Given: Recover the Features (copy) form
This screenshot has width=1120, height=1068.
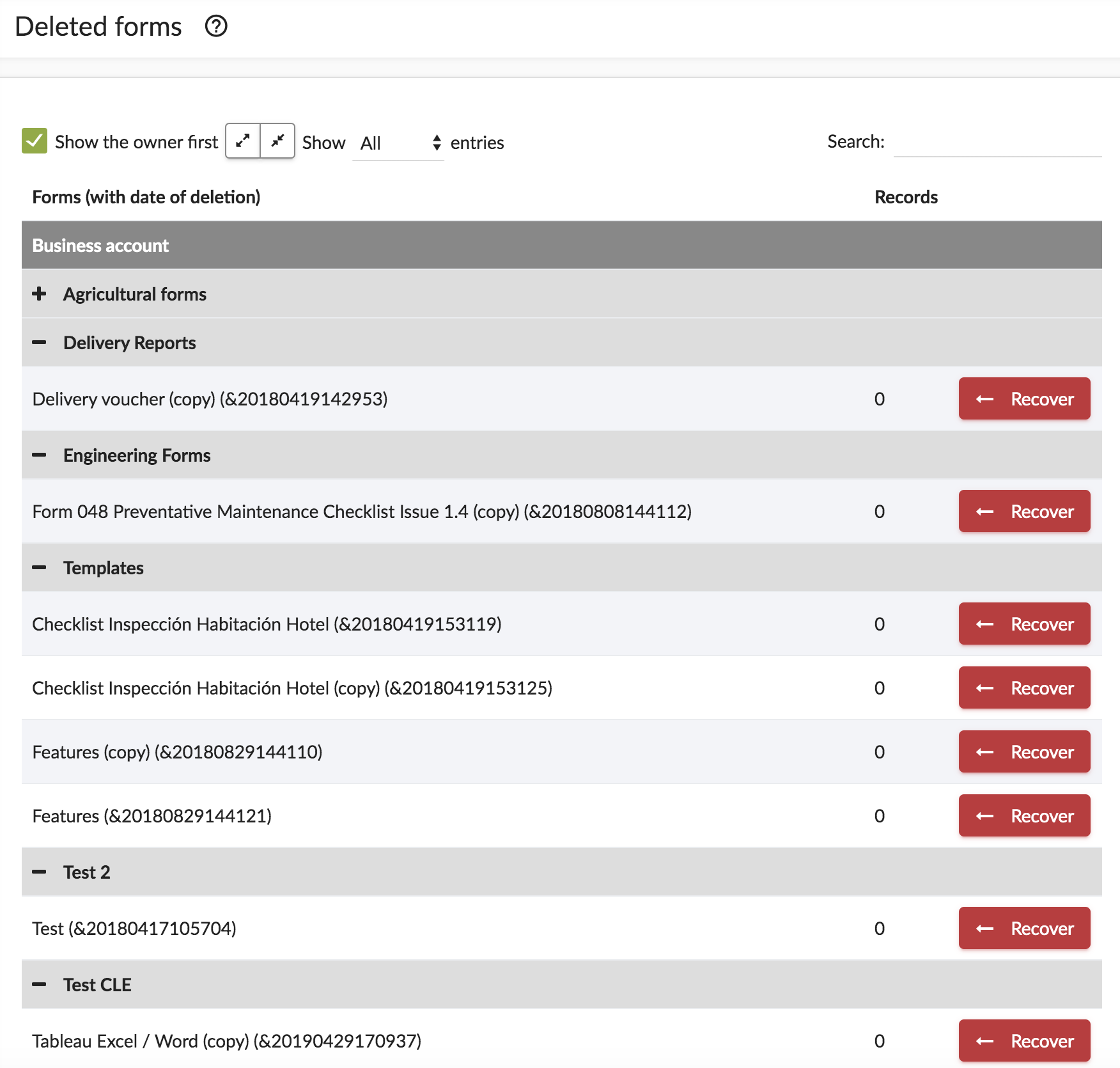Looking at the screenshot, I should [1024, 751].
